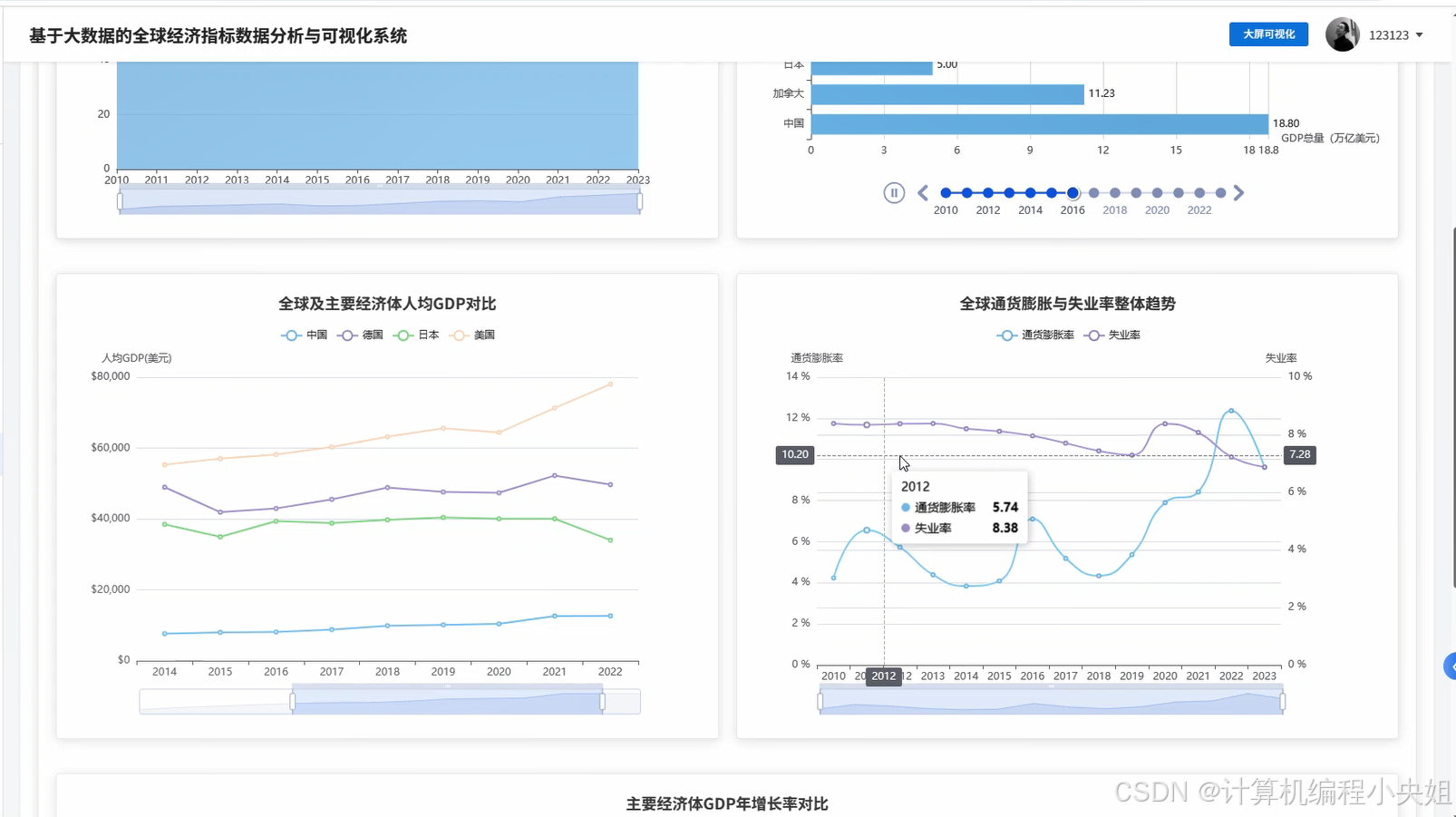Toggle 通货膨胀率 legend series
This screenshot has width=1456, height=817.
1035,335
